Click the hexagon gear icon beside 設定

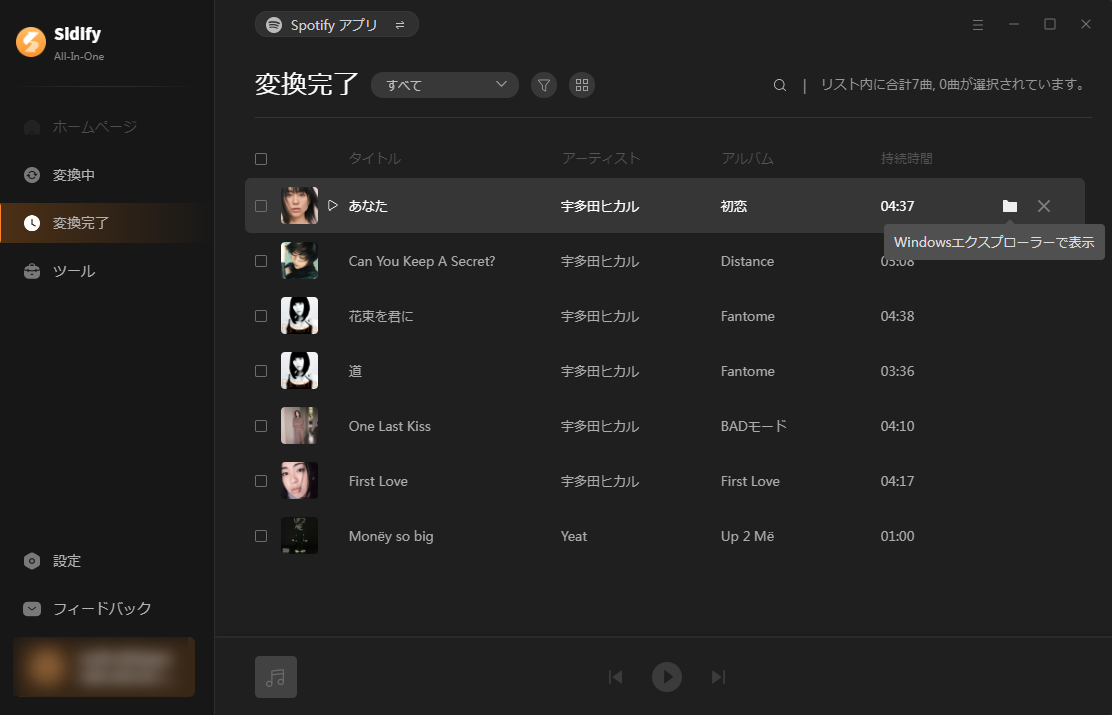coord(32,561)
